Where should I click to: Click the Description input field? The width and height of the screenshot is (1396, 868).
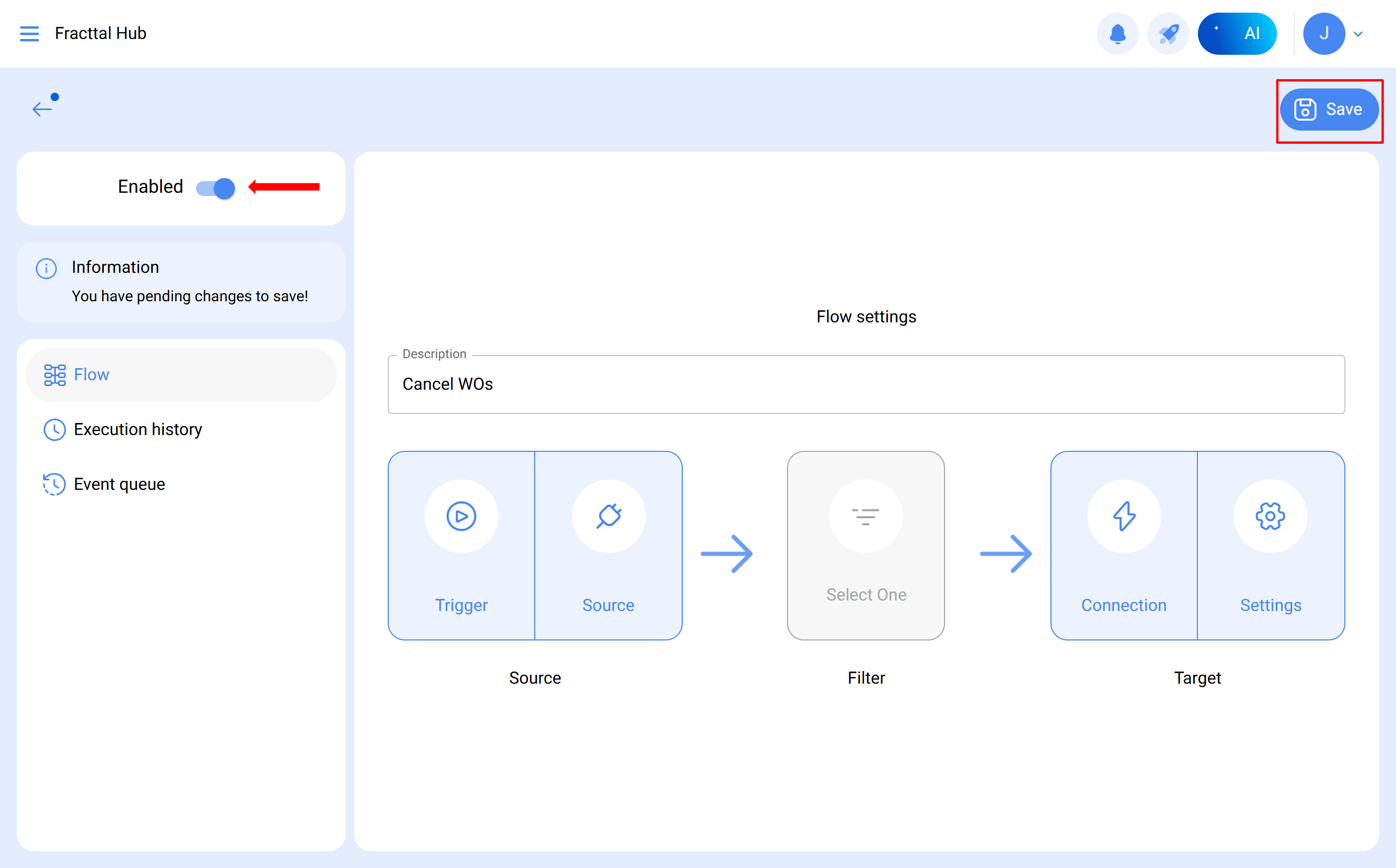pyautogui.click(x=866, y=384)
